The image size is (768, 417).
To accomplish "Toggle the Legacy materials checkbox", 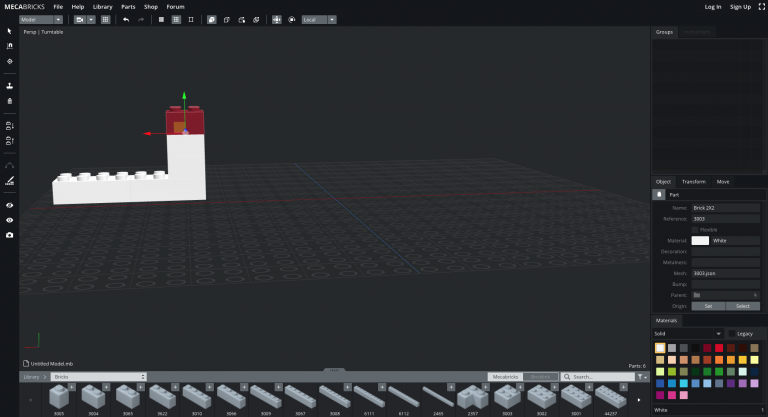I will coord(732,334).
